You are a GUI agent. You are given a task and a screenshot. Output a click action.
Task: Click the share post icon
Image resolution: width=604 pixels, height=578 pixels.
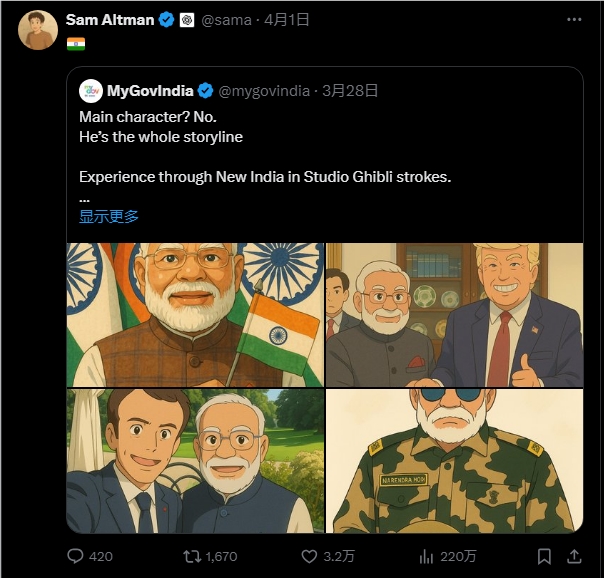coord(575,556)
